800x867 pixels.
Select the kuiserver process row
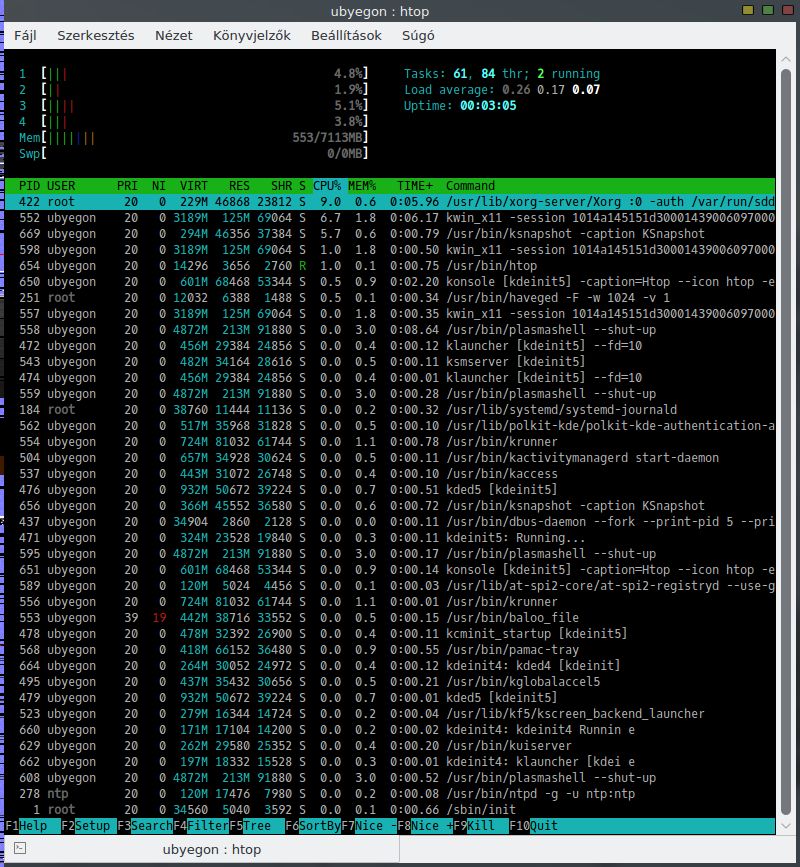click(x=390, y=746)
